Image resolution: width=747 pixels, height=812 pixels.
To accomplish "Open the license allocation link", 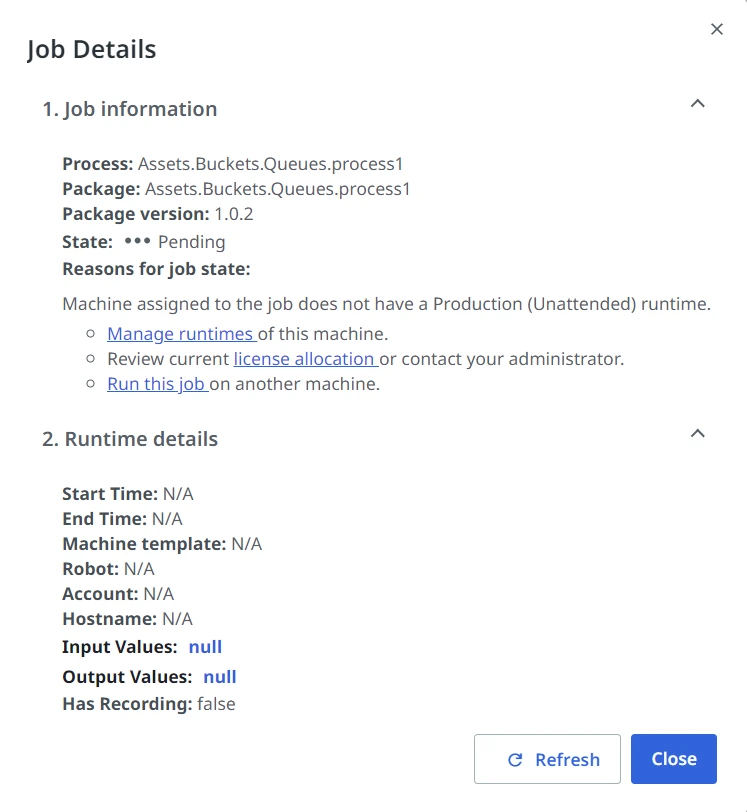I will tap(306, 359).
